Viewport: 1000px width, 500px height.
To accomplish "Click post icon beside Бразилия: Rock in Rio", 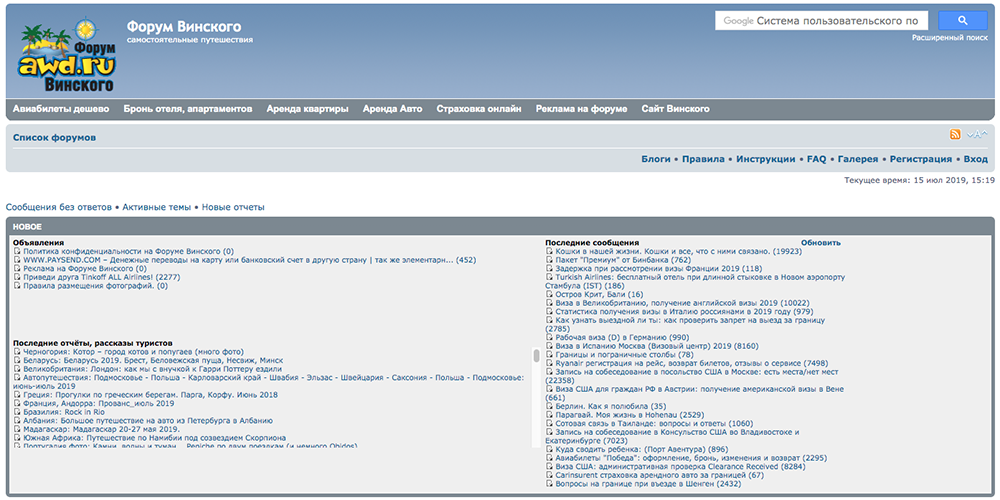I will tap(17, 412).
